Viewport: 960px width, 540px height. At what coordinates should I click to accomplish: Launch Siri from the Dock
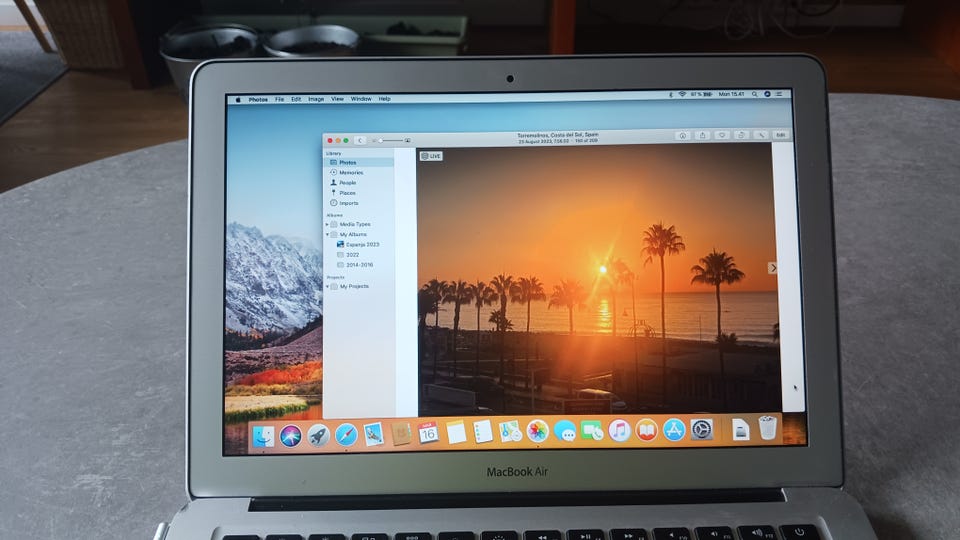(291, 436)
